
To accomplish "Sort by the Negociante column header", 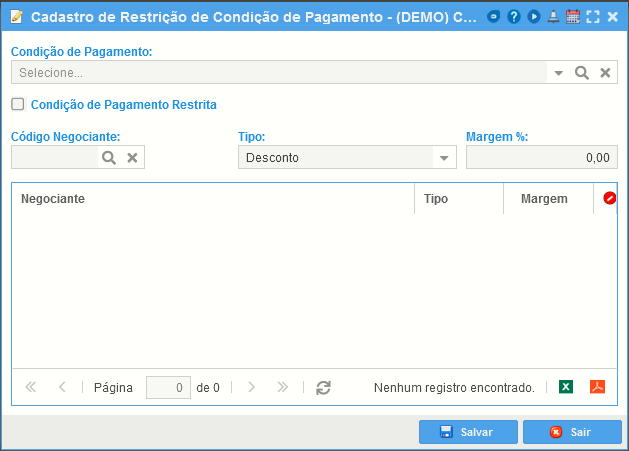I will (x=213, y=199).
